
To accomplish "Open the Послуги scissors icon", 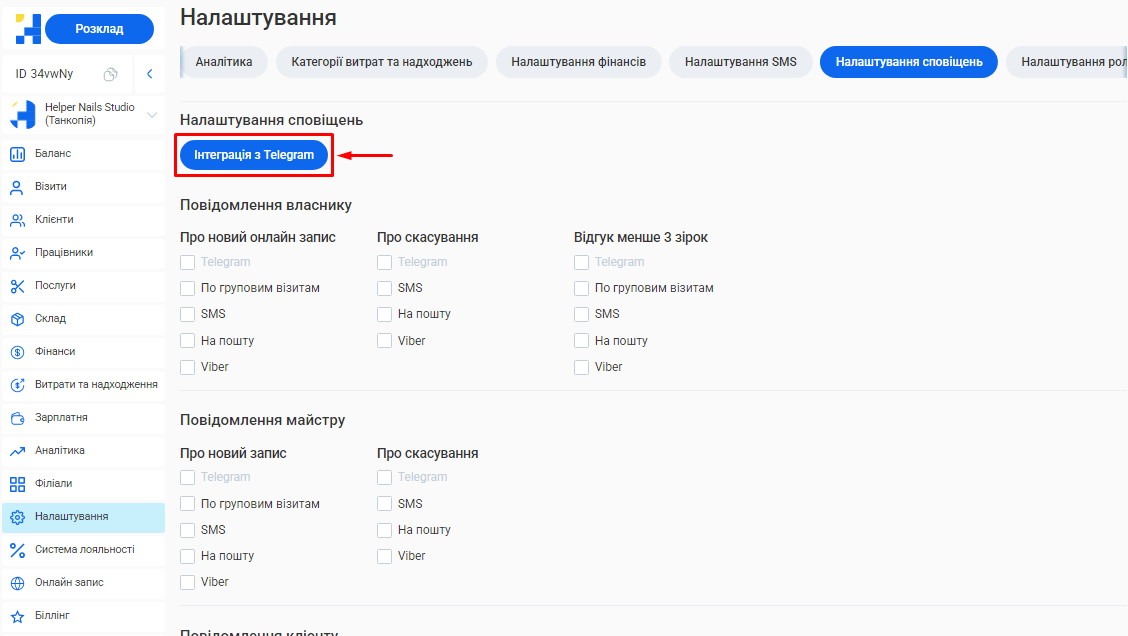I will [17, 286].
